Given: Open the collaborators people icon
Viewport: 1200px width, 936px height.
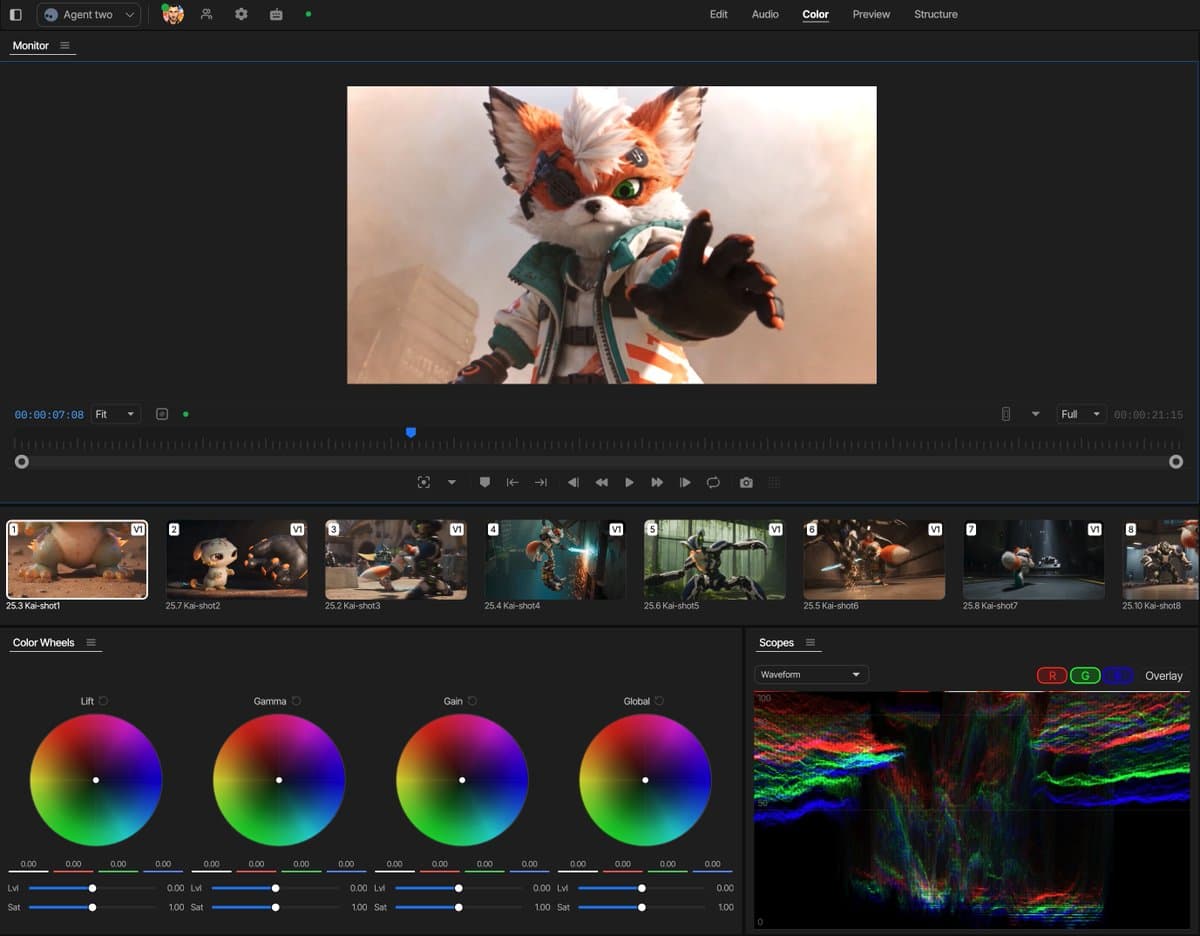Looking at the screenshot, I should [206, 14].
